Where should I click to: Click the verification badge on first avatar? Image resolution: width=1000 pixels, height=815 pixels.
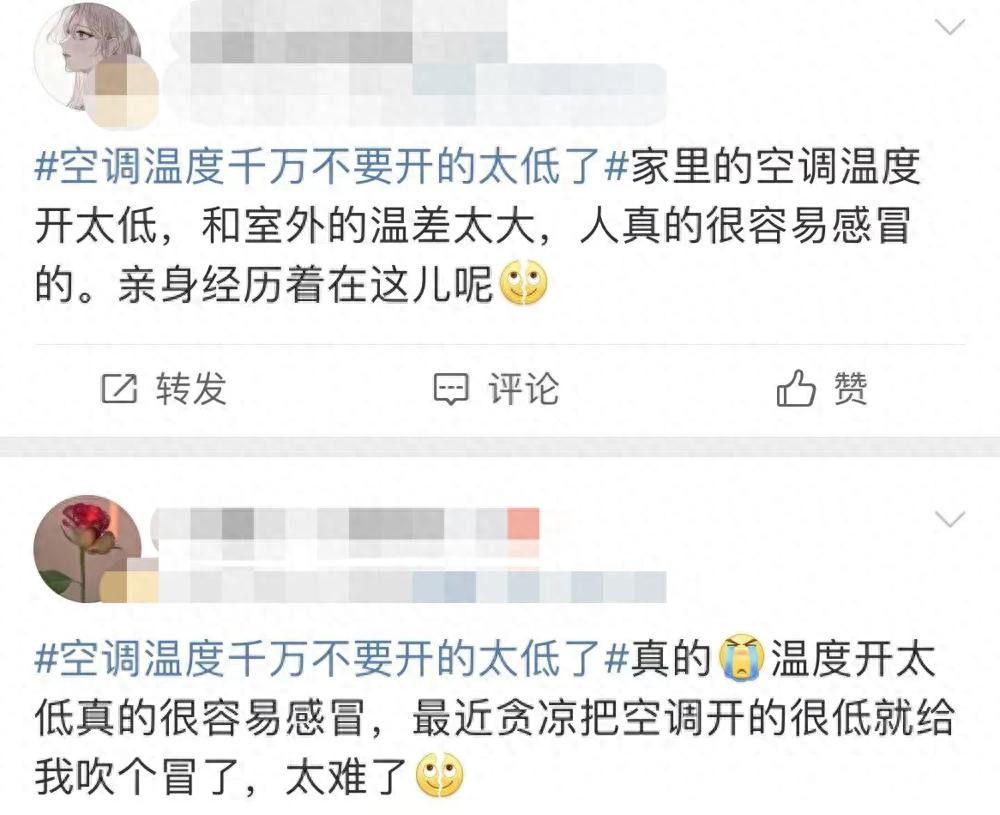125,93
